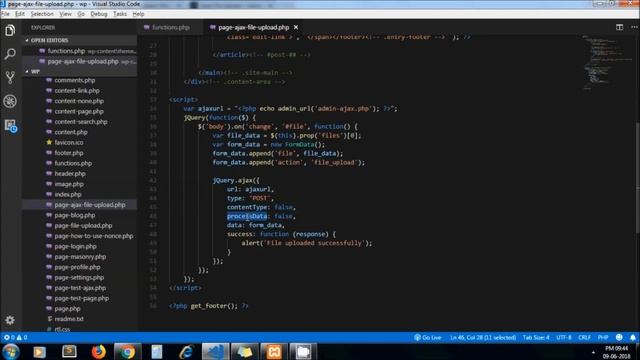This screenshot has height=360, width=640.
Task: Open content-link.php file
Action: [x=77, y=91]
